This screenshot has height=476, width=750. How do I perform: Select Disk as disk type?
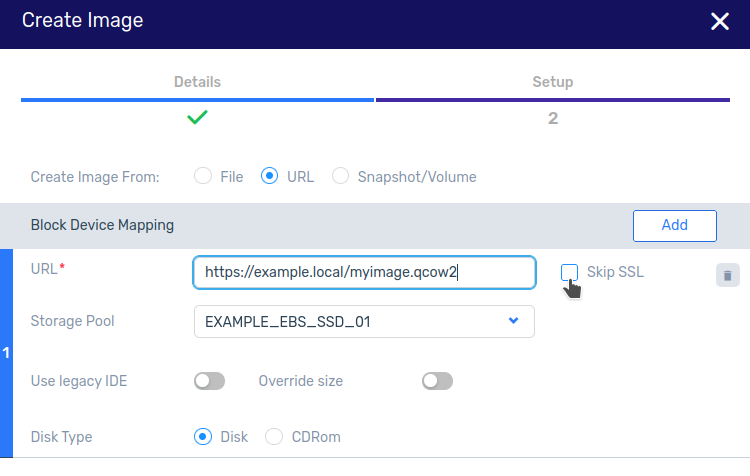click(203, 437)
